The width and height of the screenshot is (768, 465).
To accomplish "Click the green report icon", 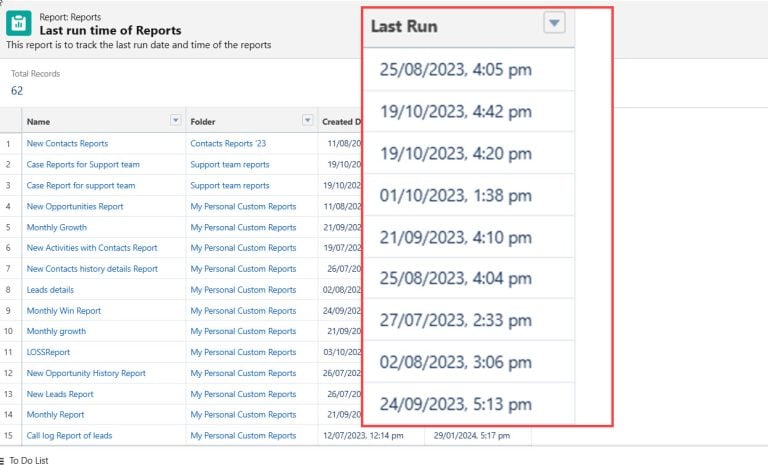I will [19, 23].
